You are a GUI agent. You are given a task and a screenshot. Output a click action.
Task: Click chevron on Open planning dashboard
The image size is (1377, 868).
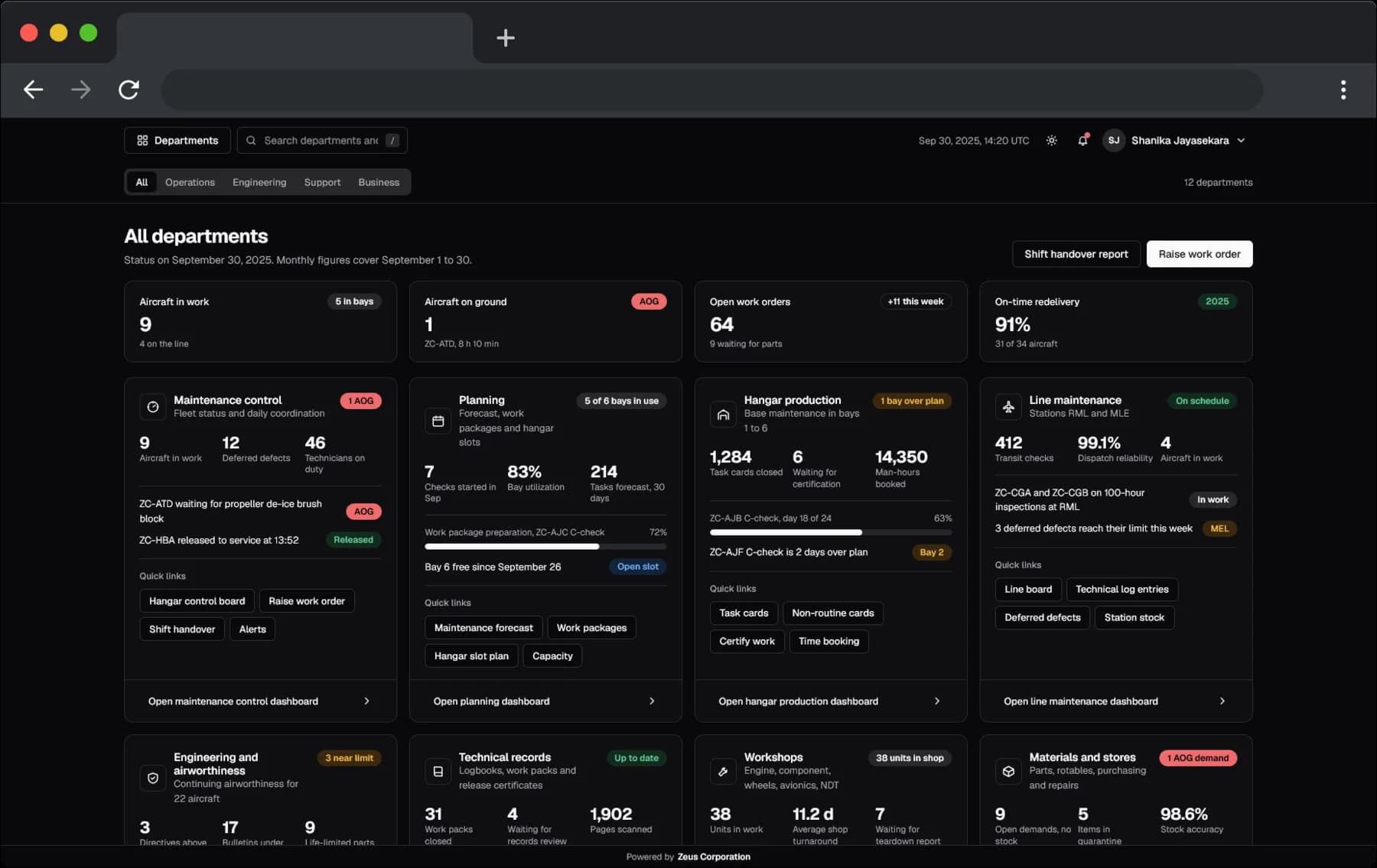(652, 701)
